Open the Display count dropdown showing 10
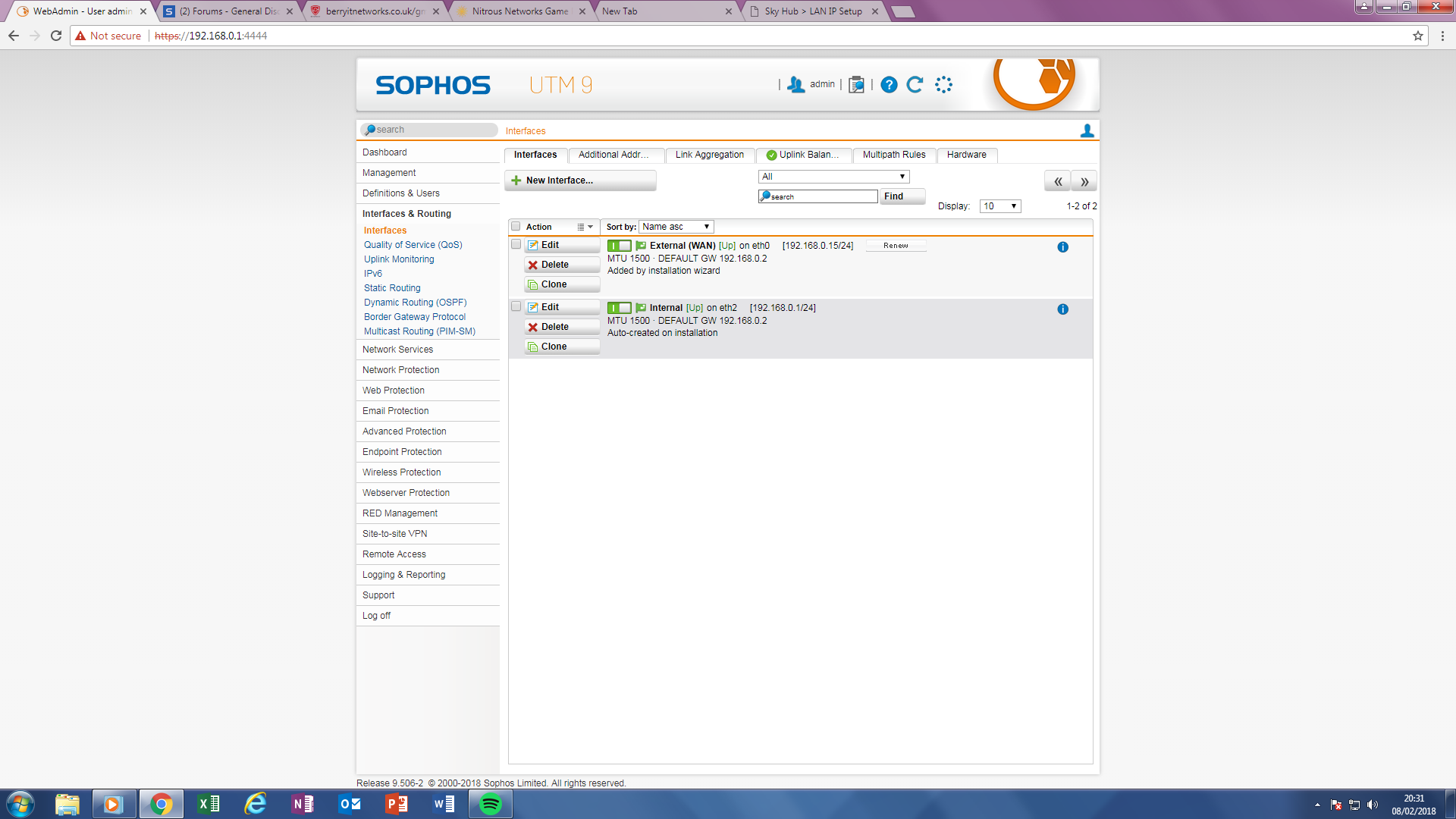 pyautogui.click(x=1000, y=206)
